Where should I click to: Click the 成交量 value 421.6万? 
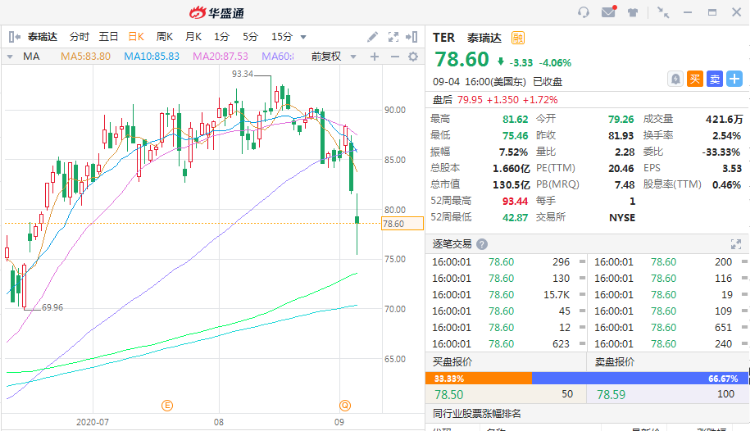(x=724, y=120)
